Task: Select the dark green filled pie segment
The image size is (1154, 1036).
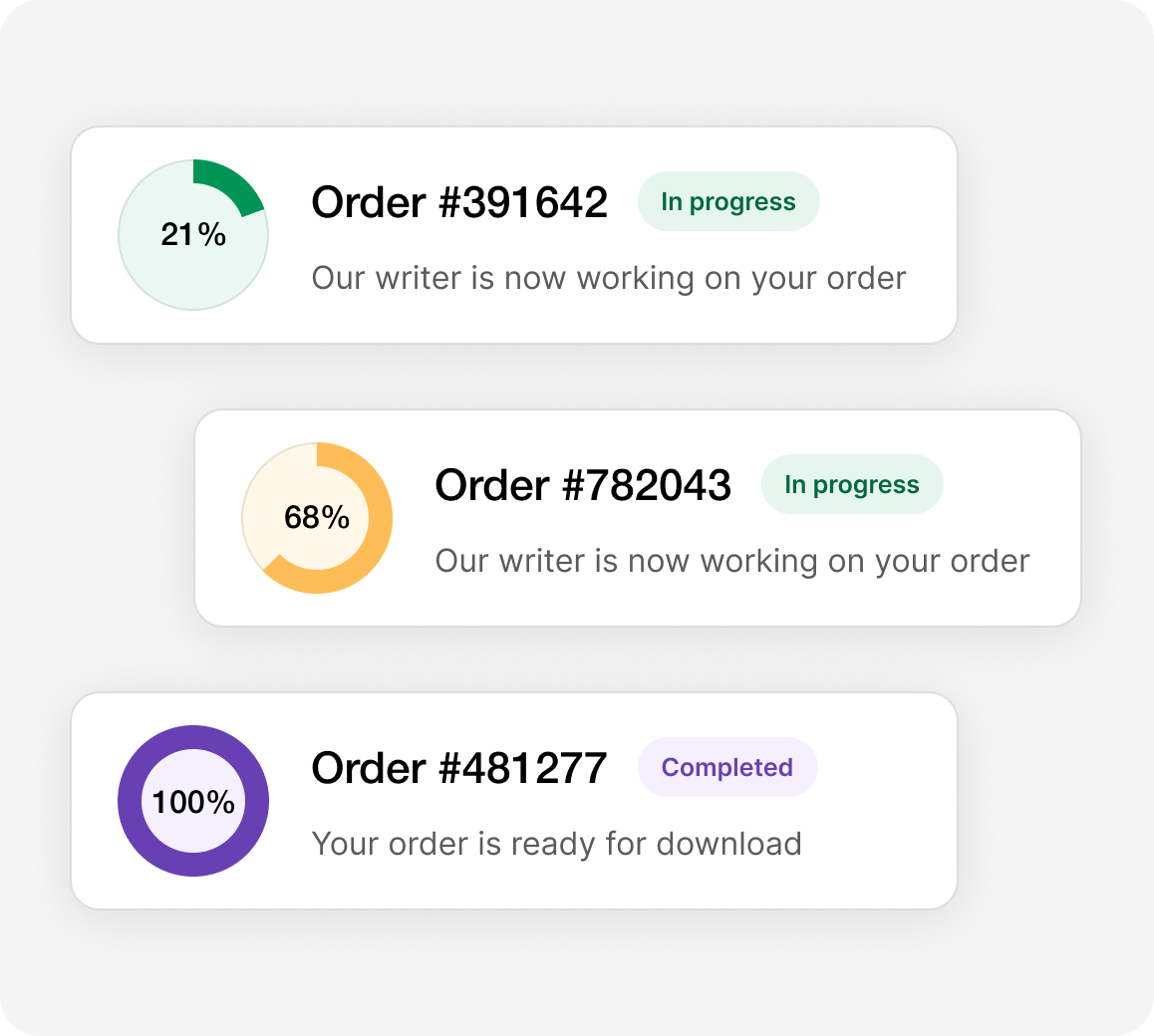Action: point(227,183)
